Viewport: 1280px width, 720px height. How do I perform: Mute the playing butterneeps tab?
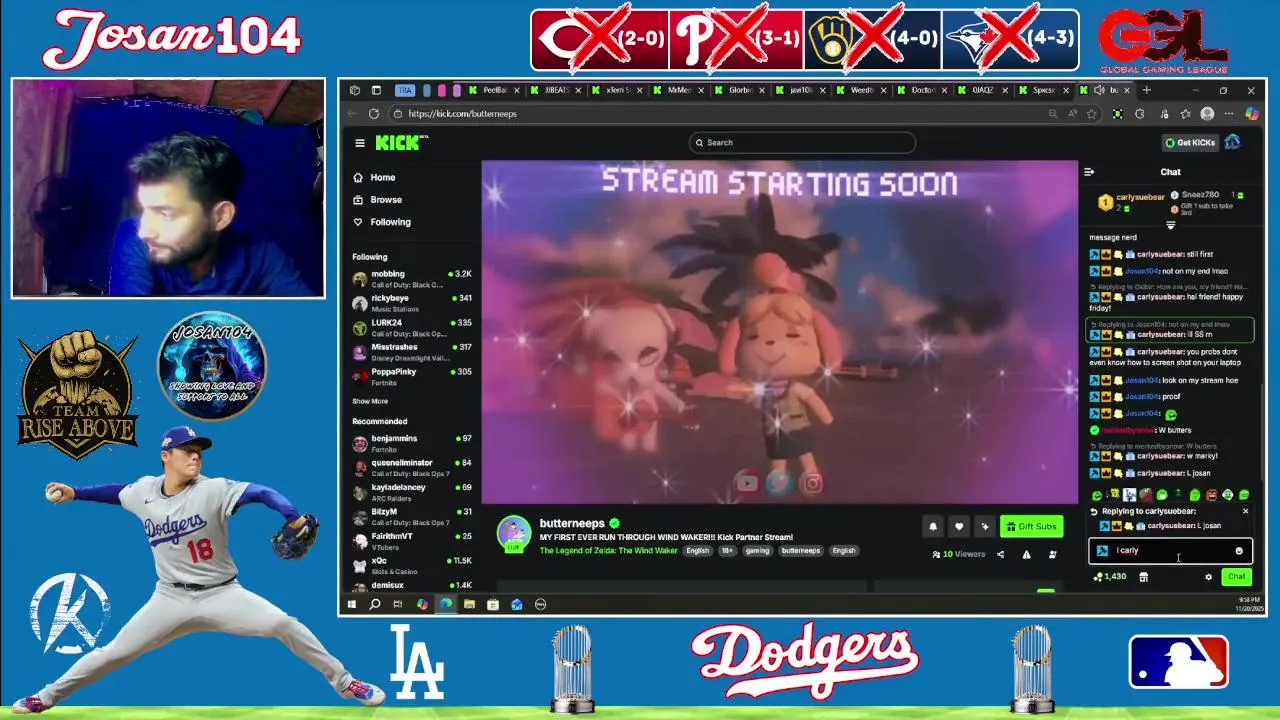click(1098, 90)
